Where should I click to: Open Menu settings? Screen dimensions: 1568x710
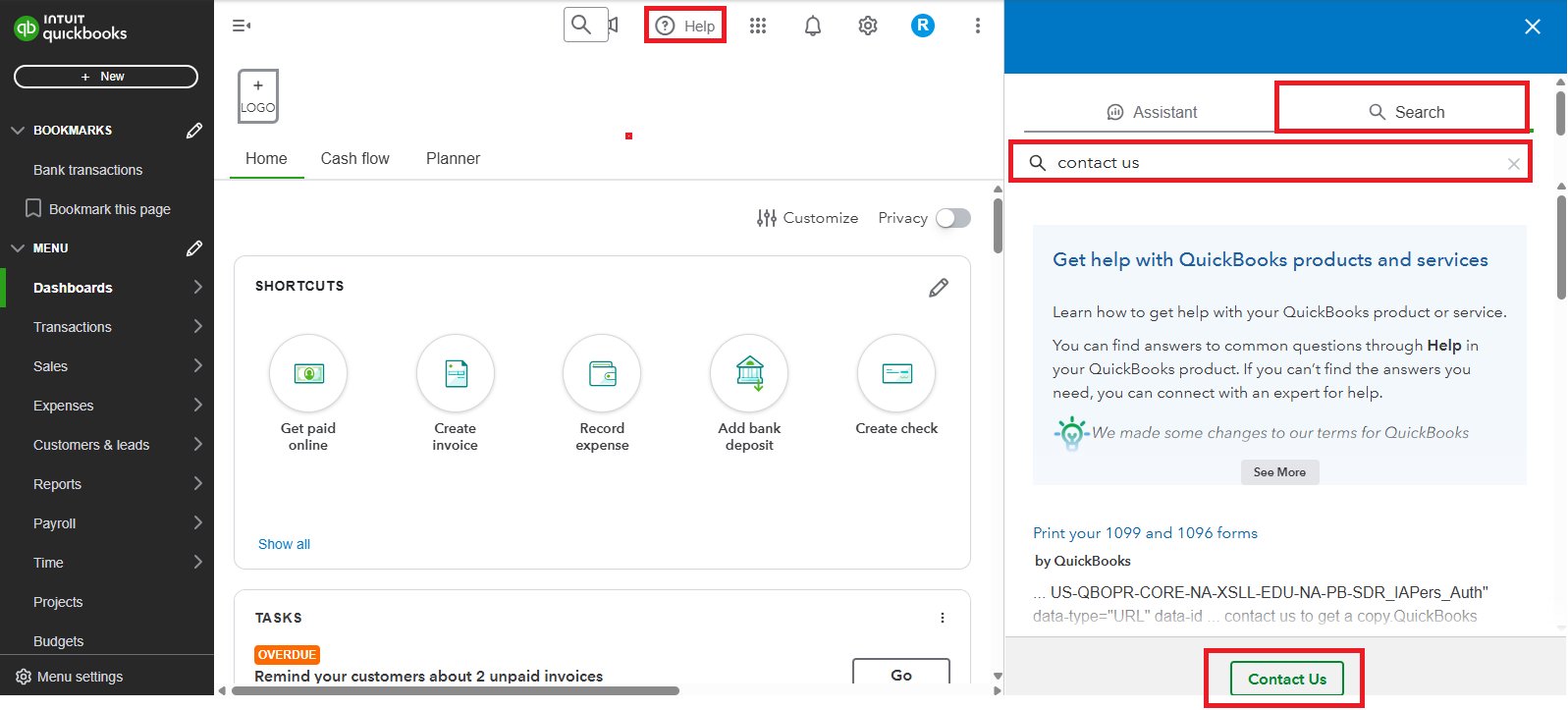pyautogui.click(x=70, y=677)
